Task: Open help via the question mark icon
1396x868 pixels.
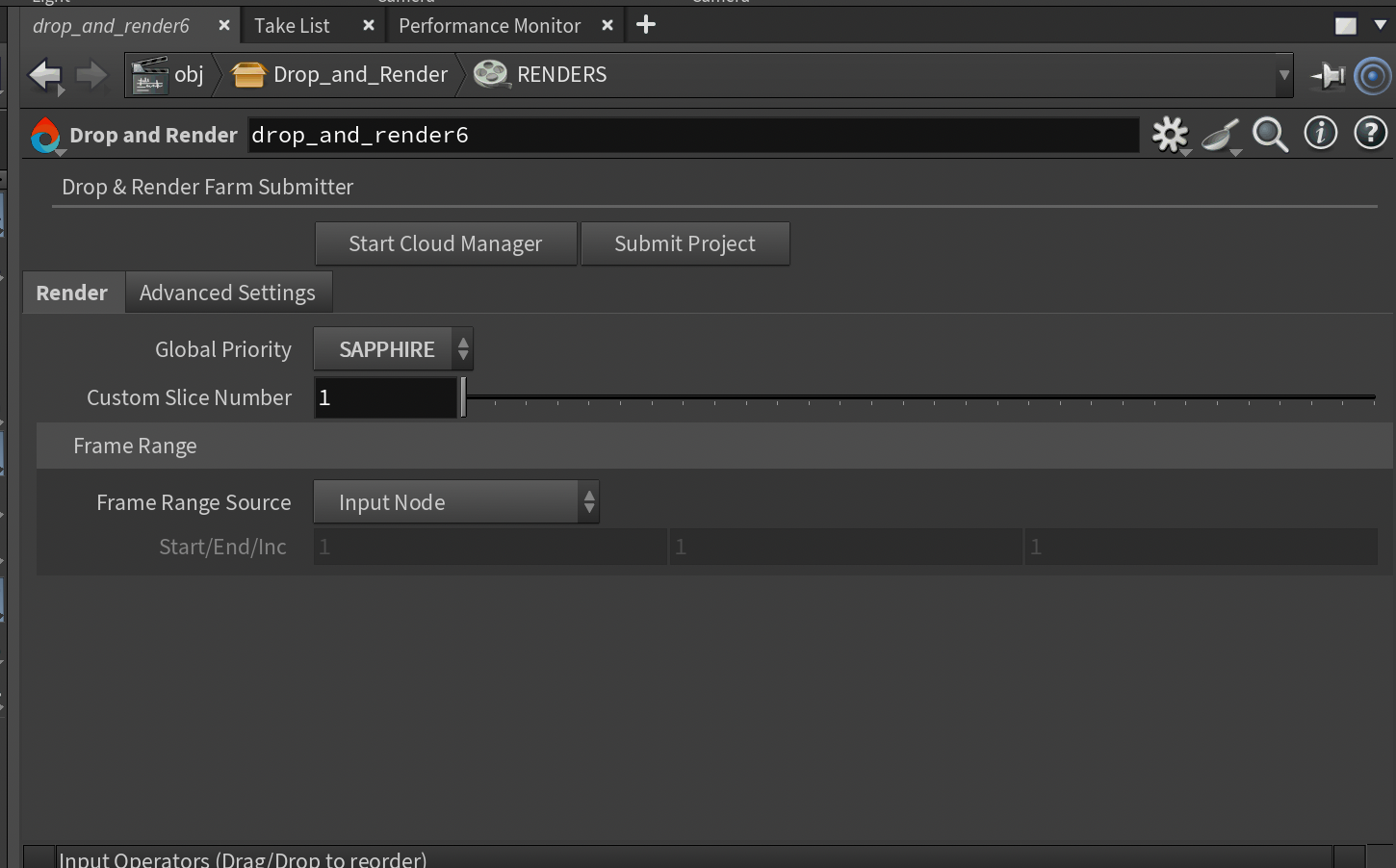Action: click(x=1370, y=134)
